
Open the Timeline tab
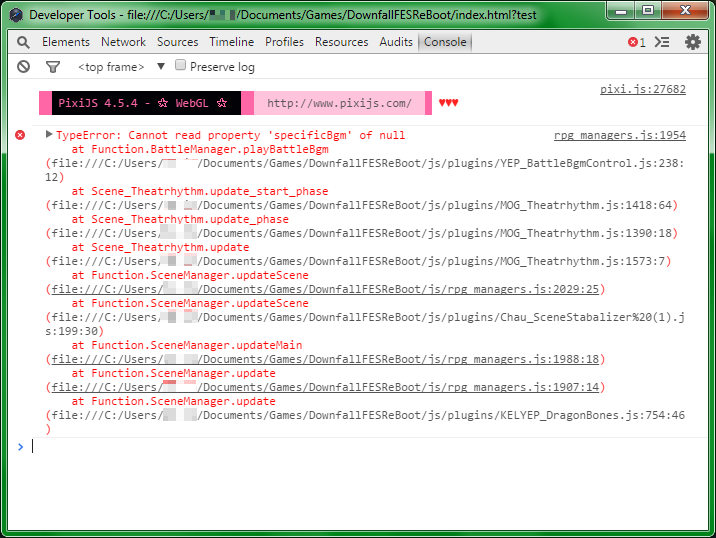pyautogui.click(x=232, y=42)
